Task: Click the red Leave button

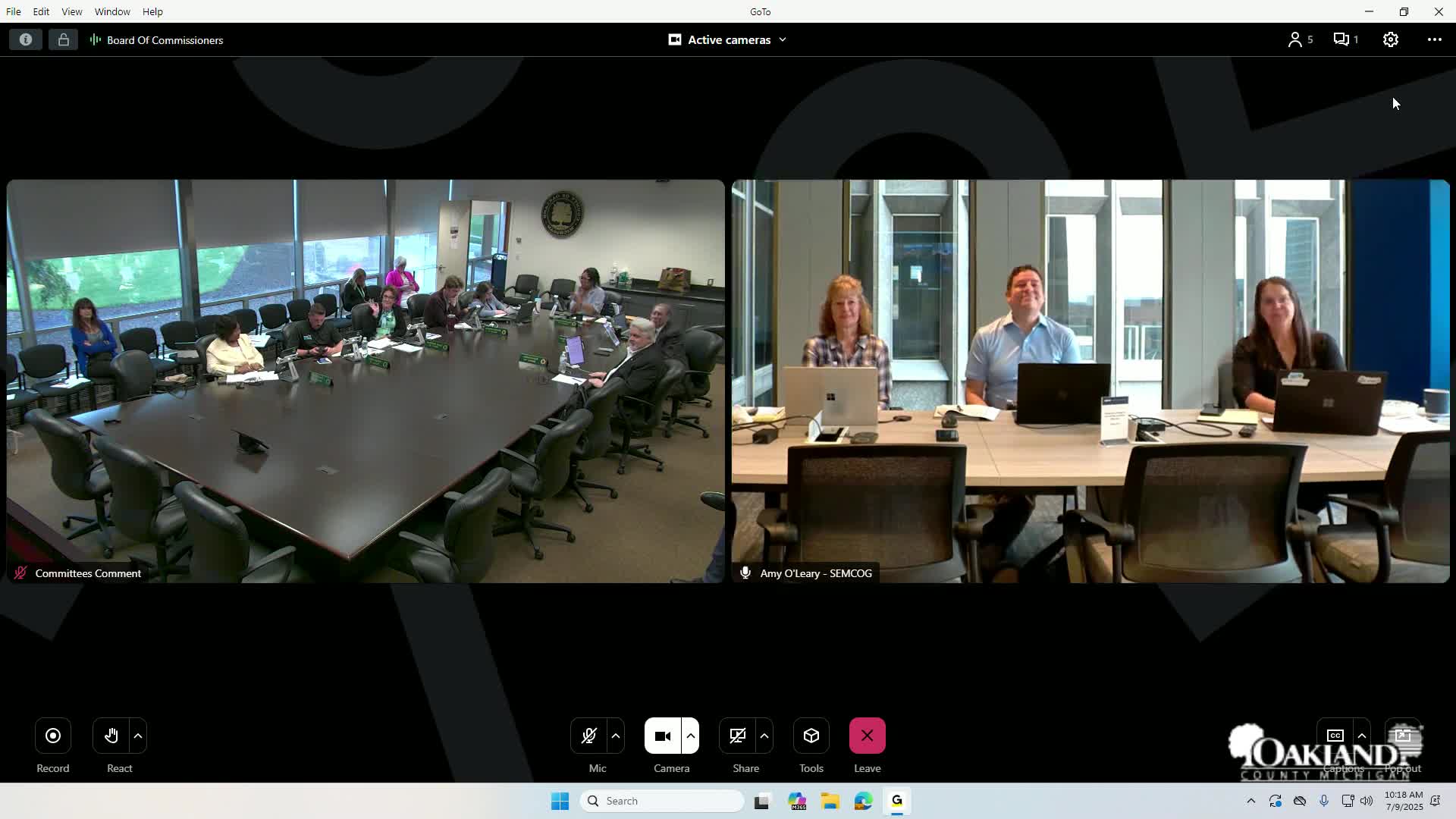Action: tap(867, 736)
